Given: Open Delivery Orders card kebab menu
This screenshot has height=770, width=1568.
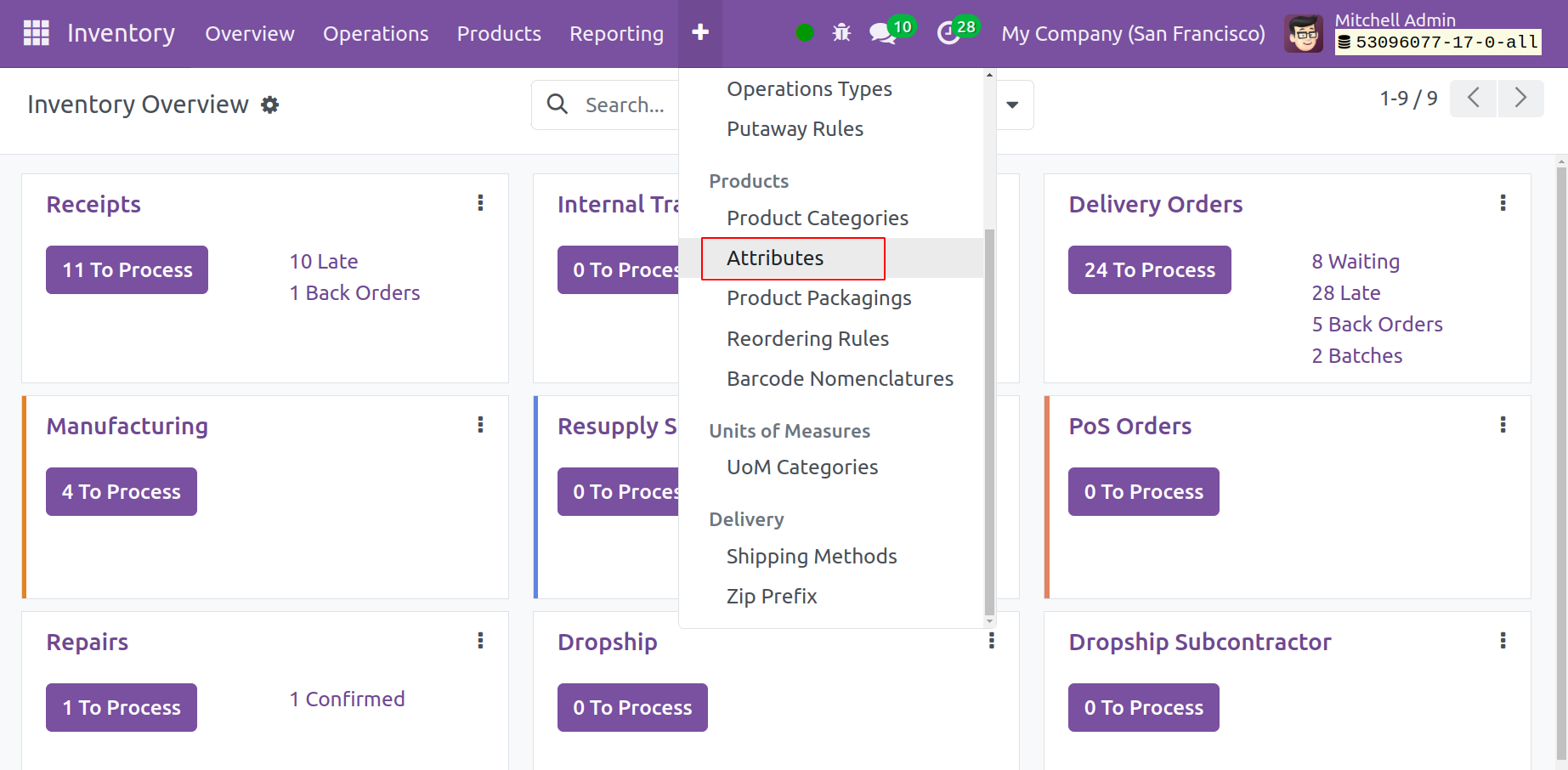Looking at the screenshot, I should (x=1503, y=203).
